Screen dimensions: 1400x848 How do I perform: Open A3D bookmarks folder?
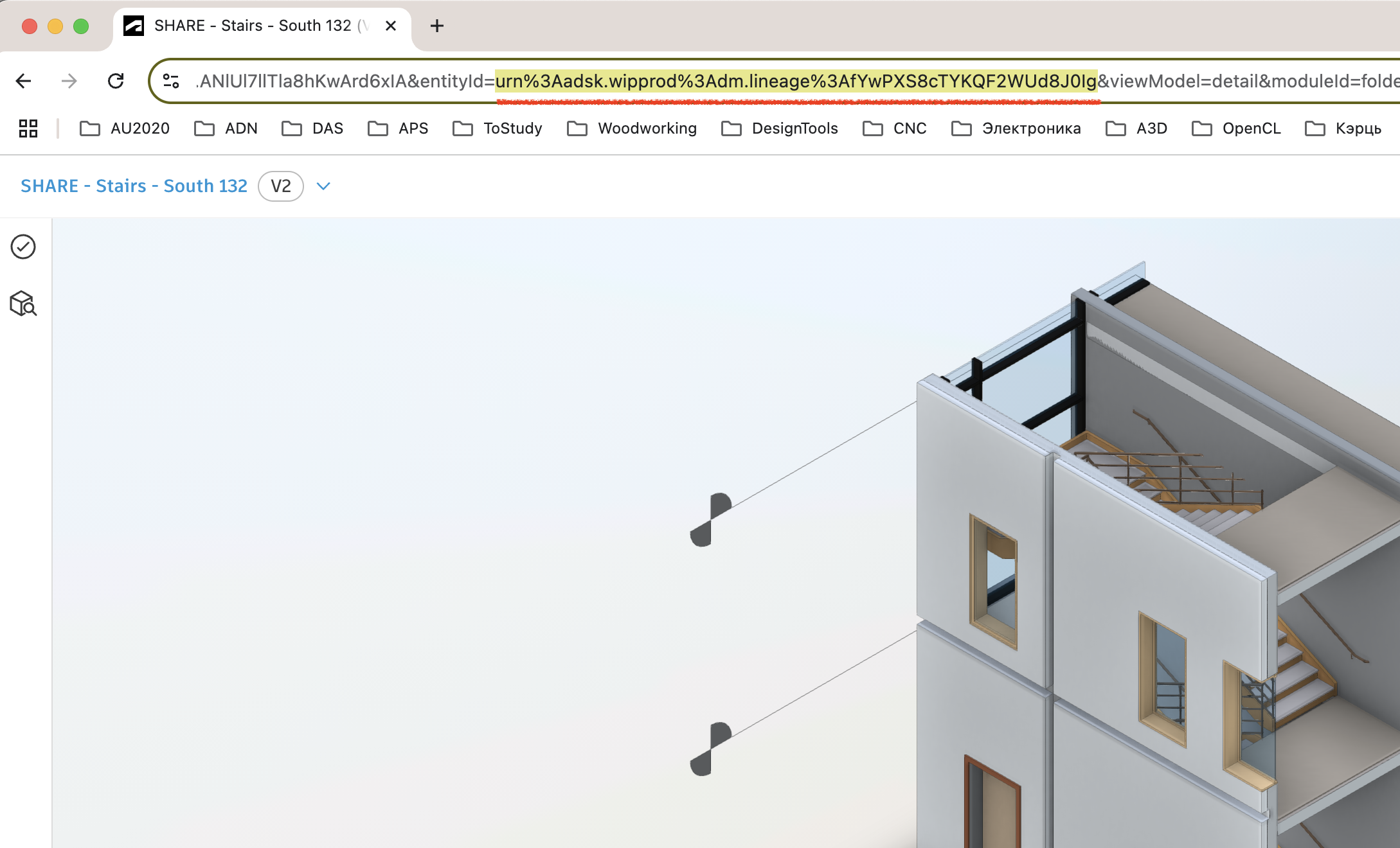coord(1137,128)
